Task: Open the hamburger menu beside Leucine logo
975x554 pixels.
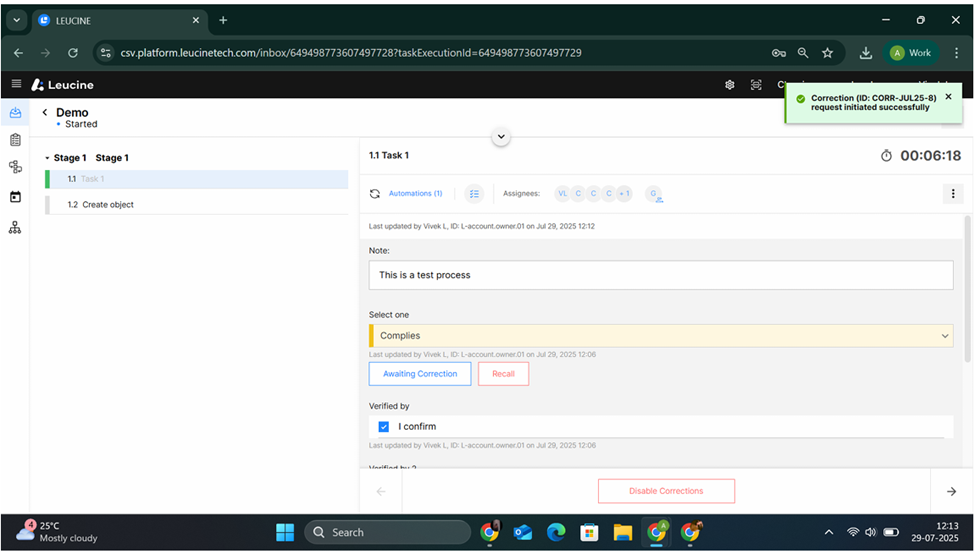Action: click(16, 85)
